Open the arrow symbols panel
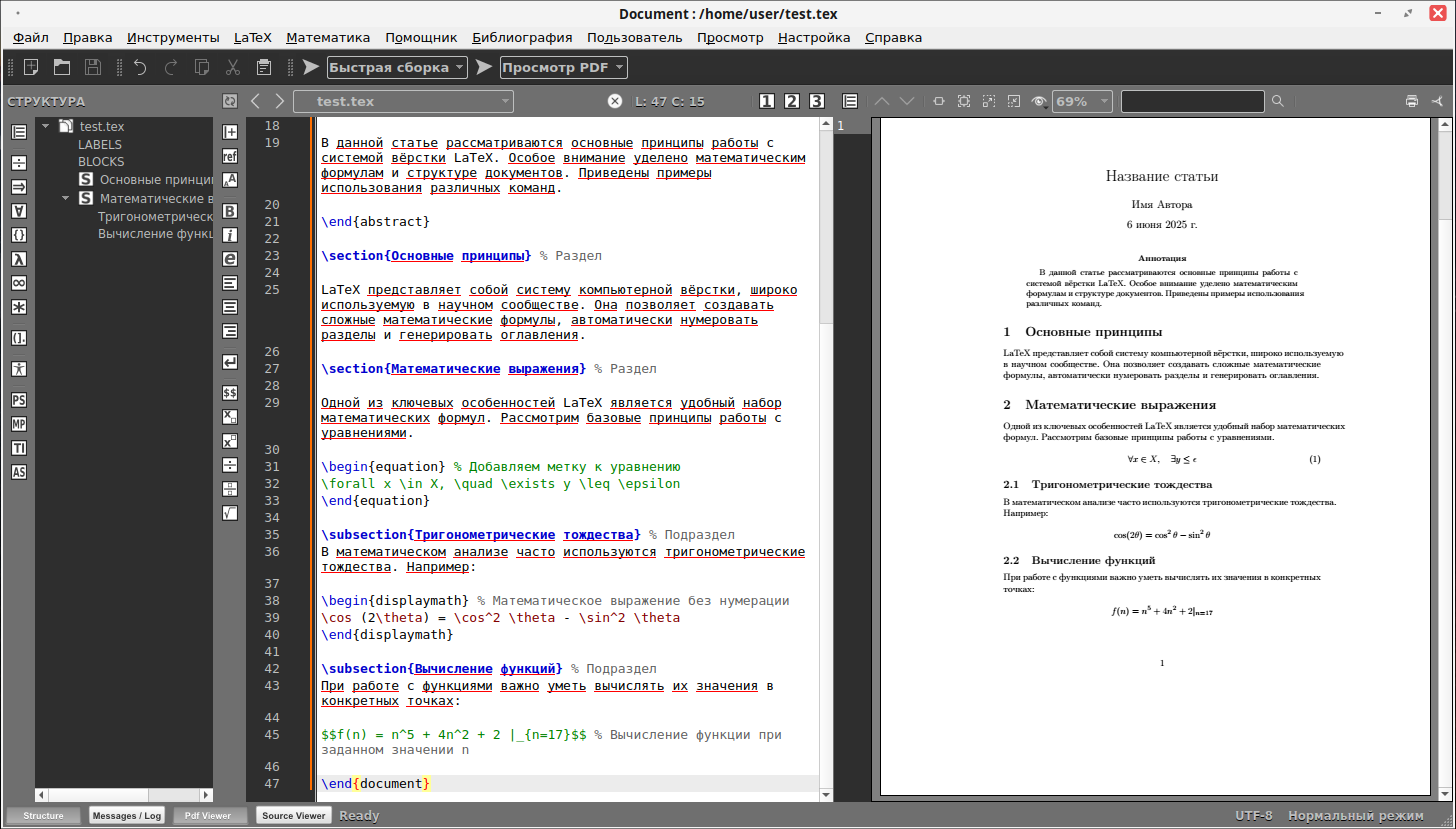This screenshot has width=1456, height=829. [19, 187]
